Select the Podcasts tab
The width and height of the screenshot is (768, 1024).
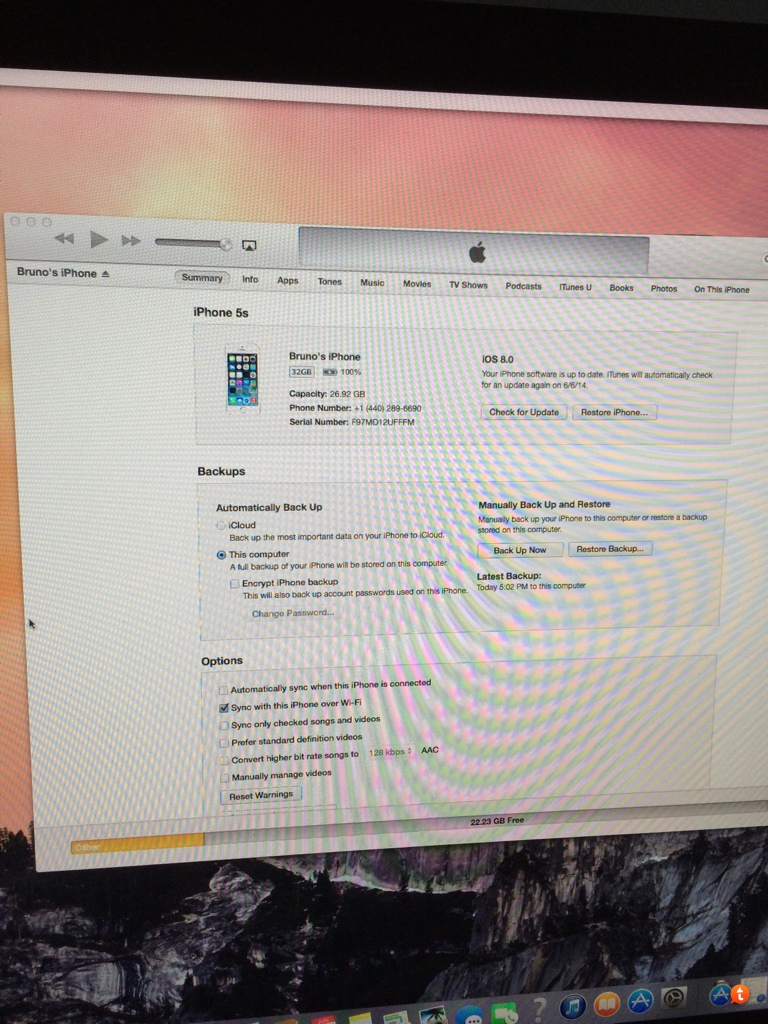[523, 286]
